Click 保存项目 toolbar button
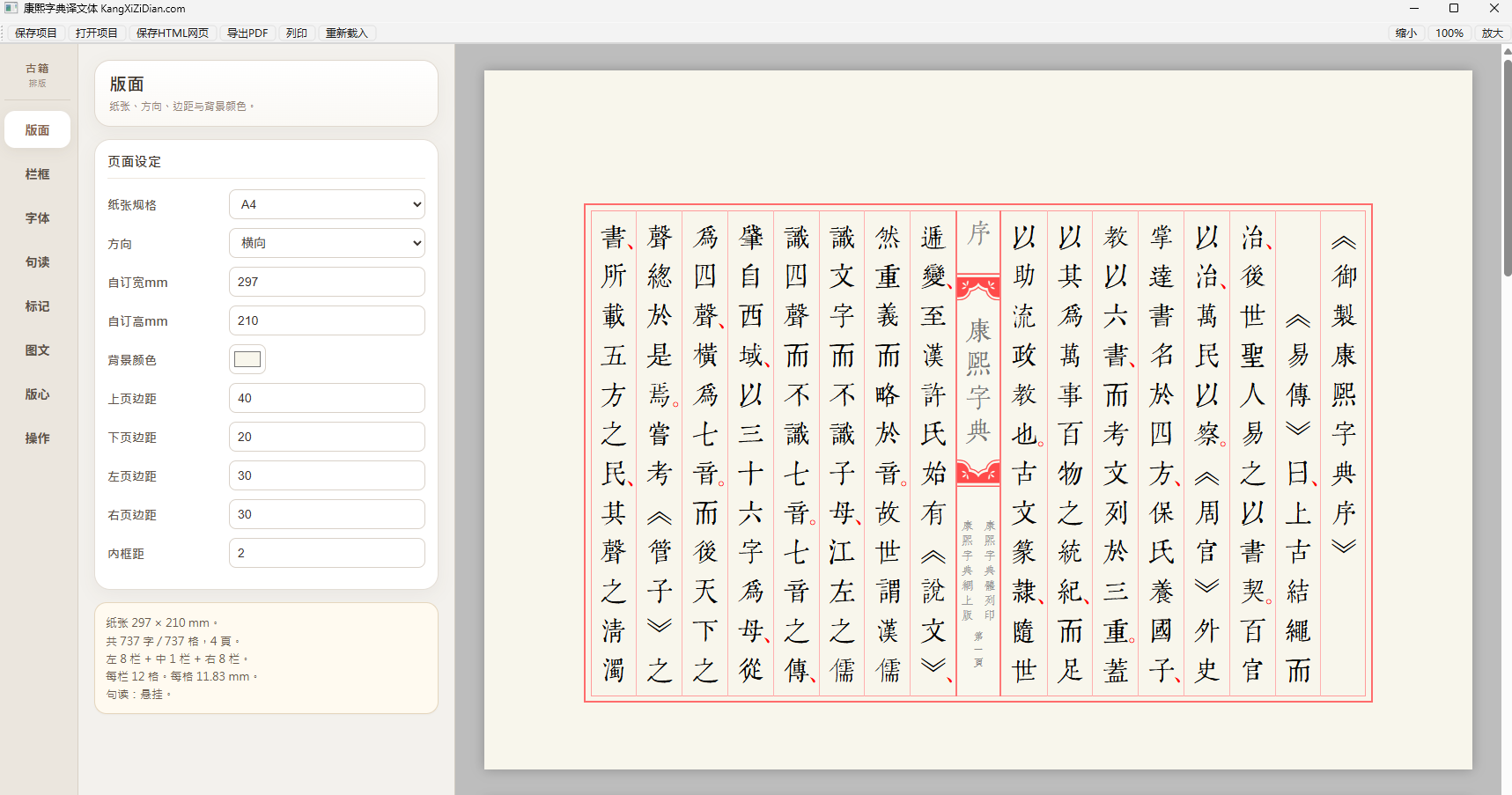 coord(36,33)
